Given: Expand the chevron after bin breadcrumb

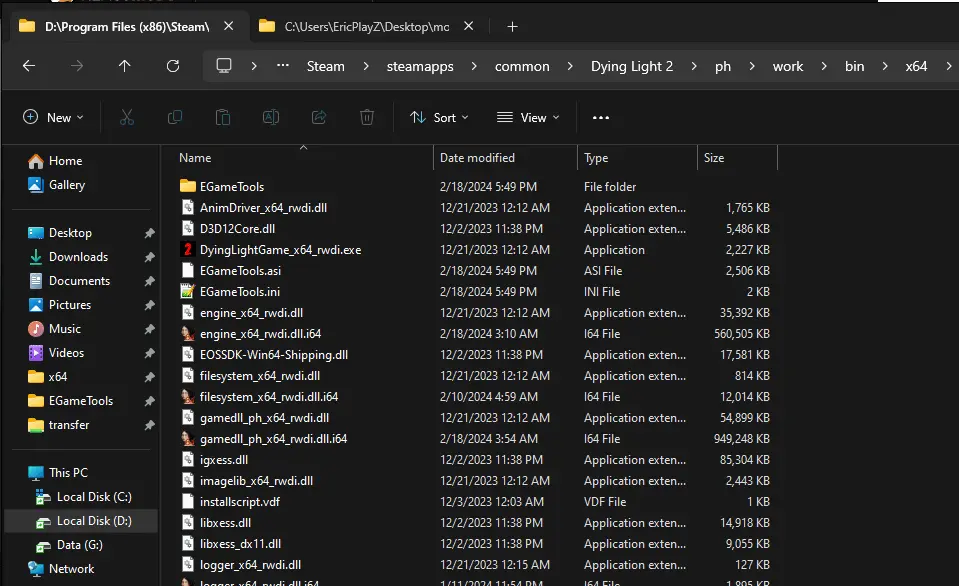Looking at the screenshot, I should click(x=885, y=66).
